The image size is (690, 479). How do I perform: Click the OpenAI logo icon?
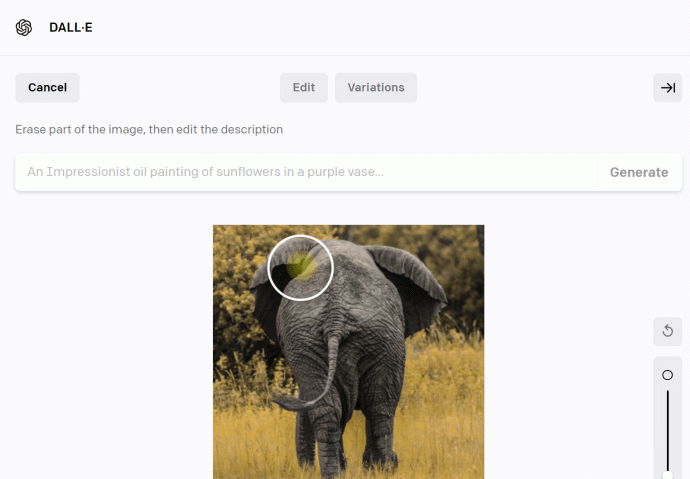pos(24,28)
